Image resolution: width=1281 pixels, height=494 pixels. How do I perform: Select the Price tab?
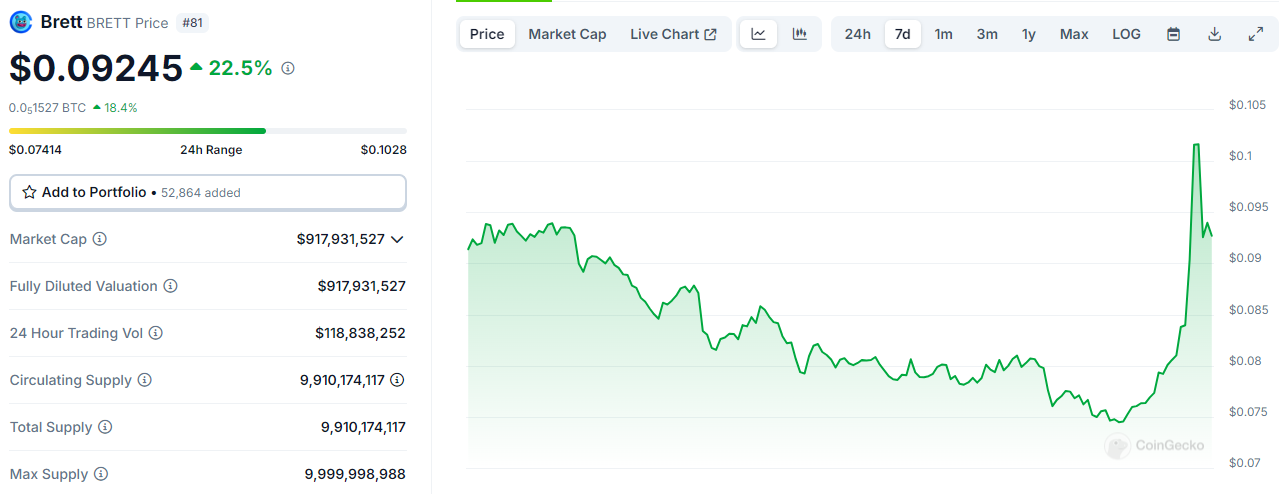click(x=487, y=34)
